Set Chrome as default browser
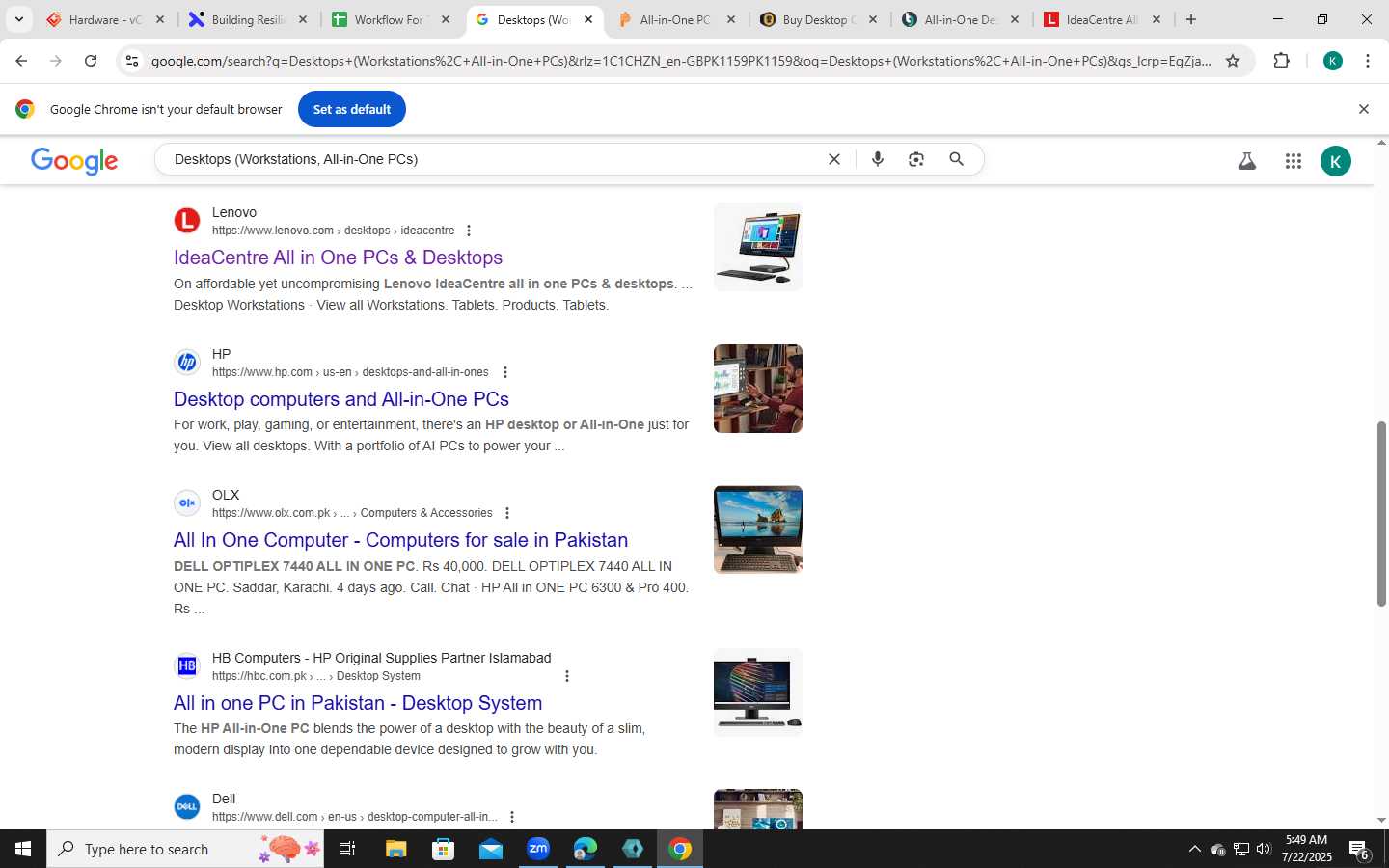1389x868 pixels. [352, 109]
